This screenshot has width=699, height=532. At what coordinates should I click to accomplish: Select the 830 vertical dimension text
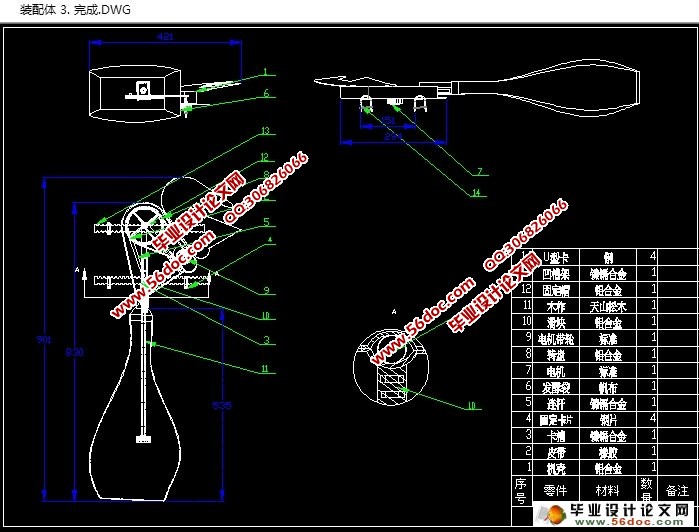[74, 352]
